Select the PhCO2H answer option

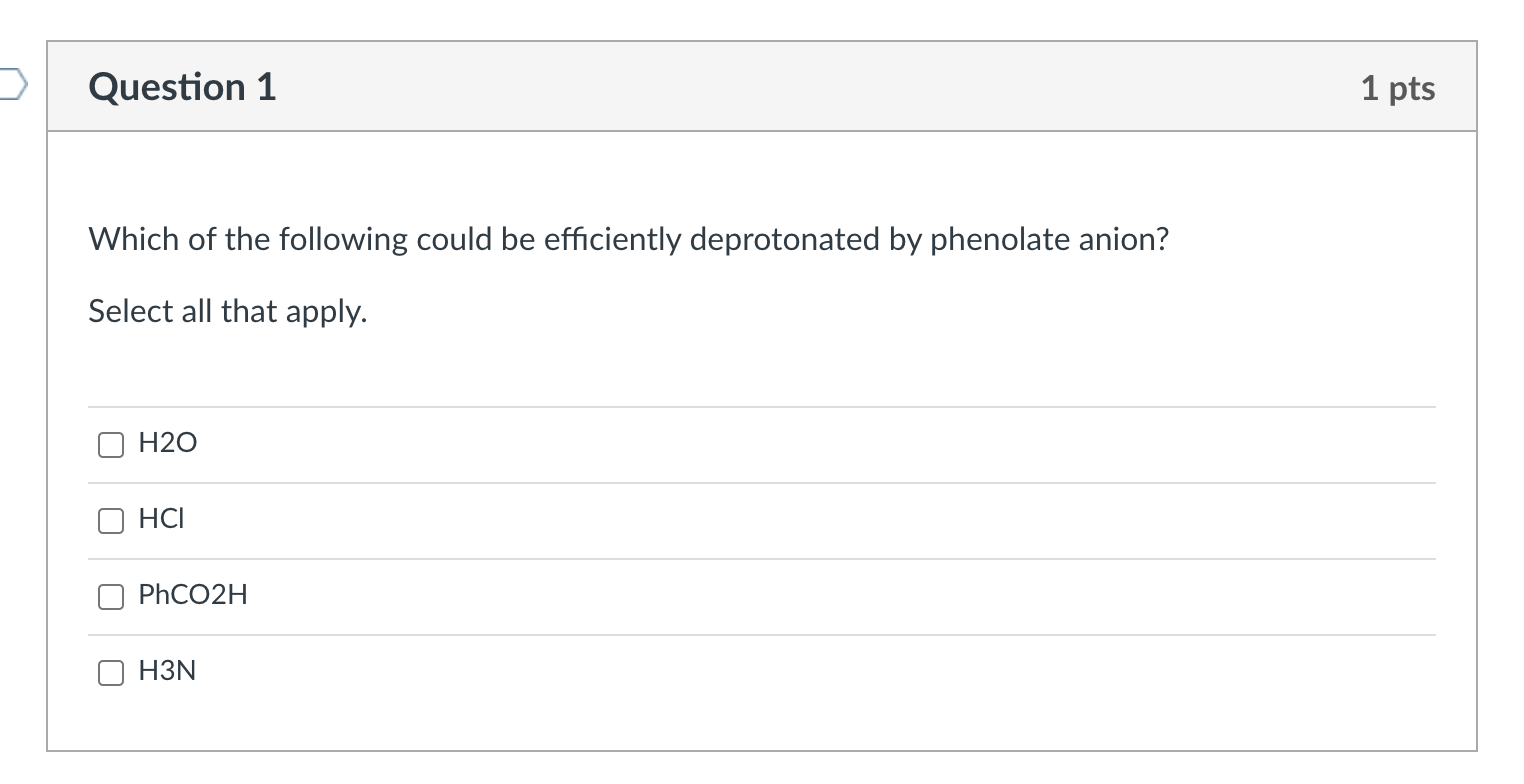pos(110,596)
